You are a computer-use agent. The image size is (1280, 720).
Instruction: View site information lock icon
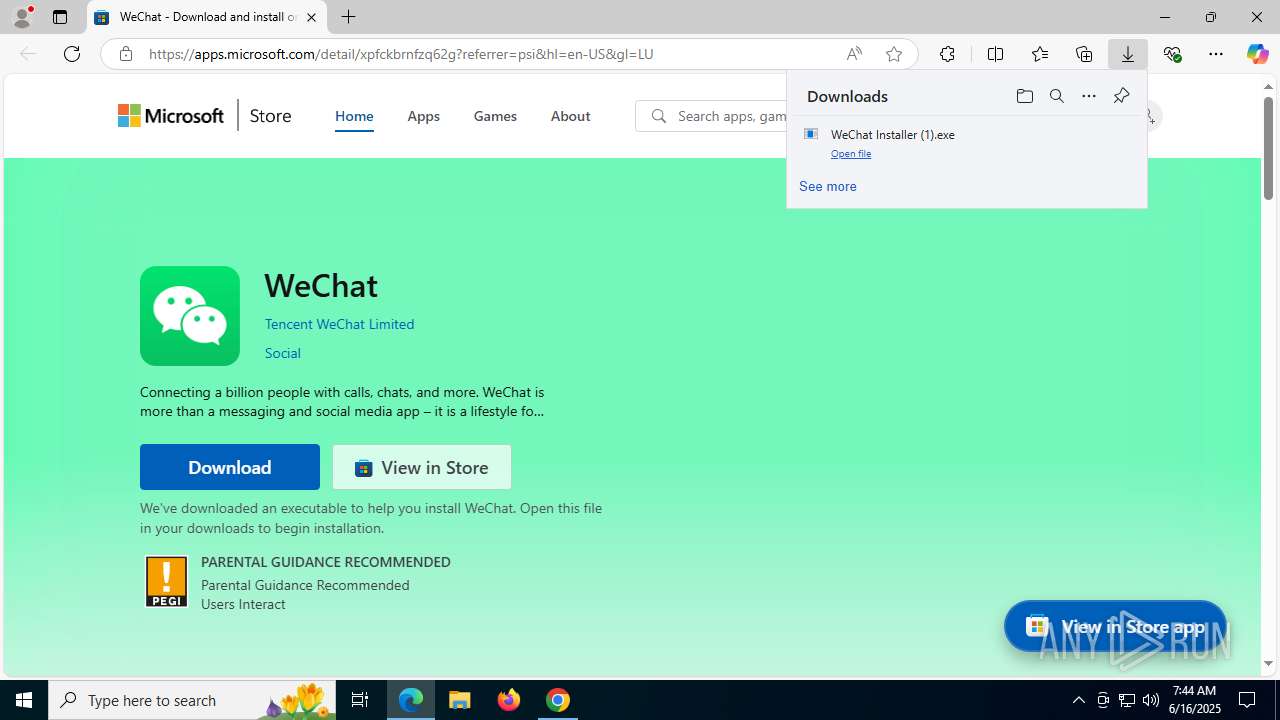click(125, 54)
